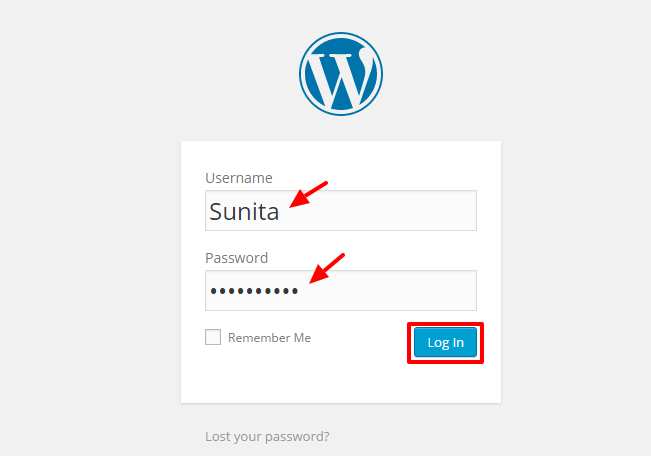This screenshot has height=456, width=651.
Task: Click blank white area of the login form
Action: [340, 380]
